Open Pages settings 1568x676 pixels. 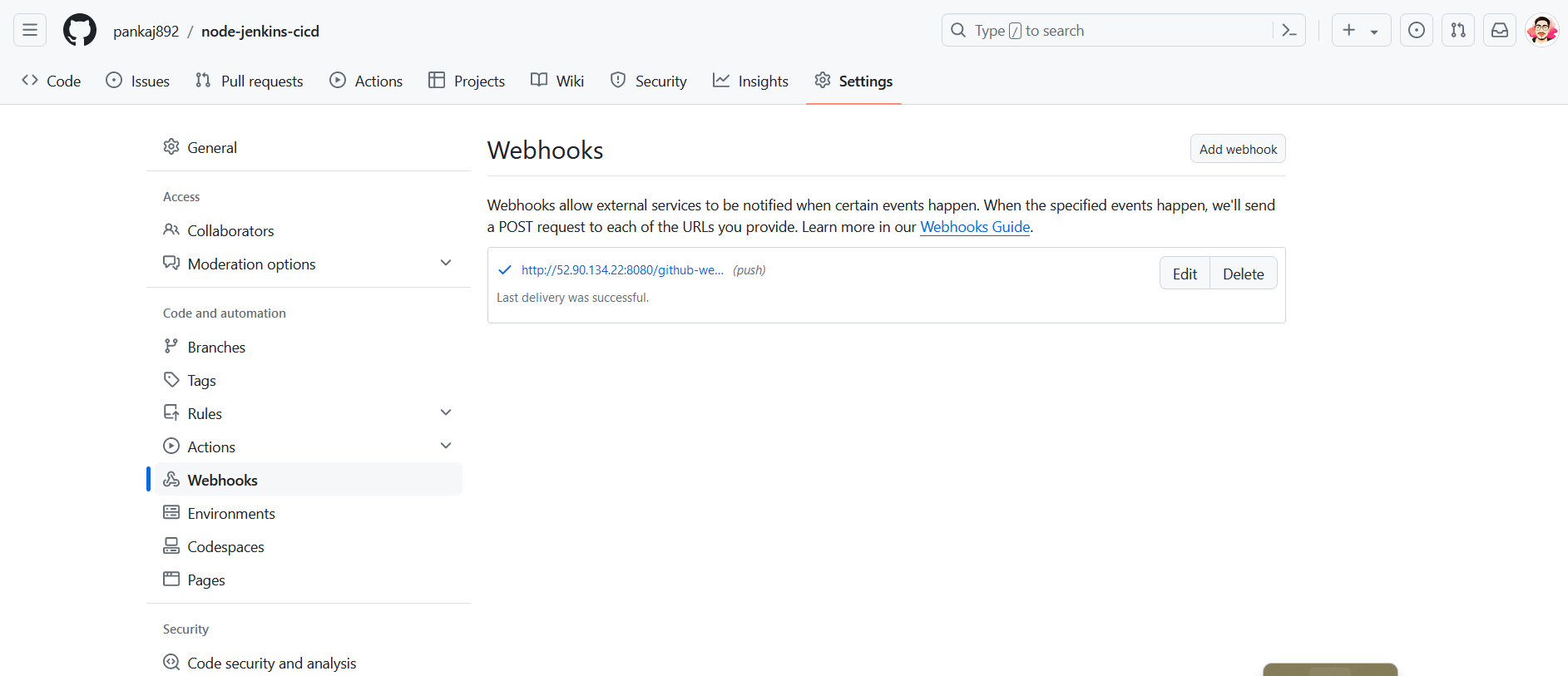[309, 580]
